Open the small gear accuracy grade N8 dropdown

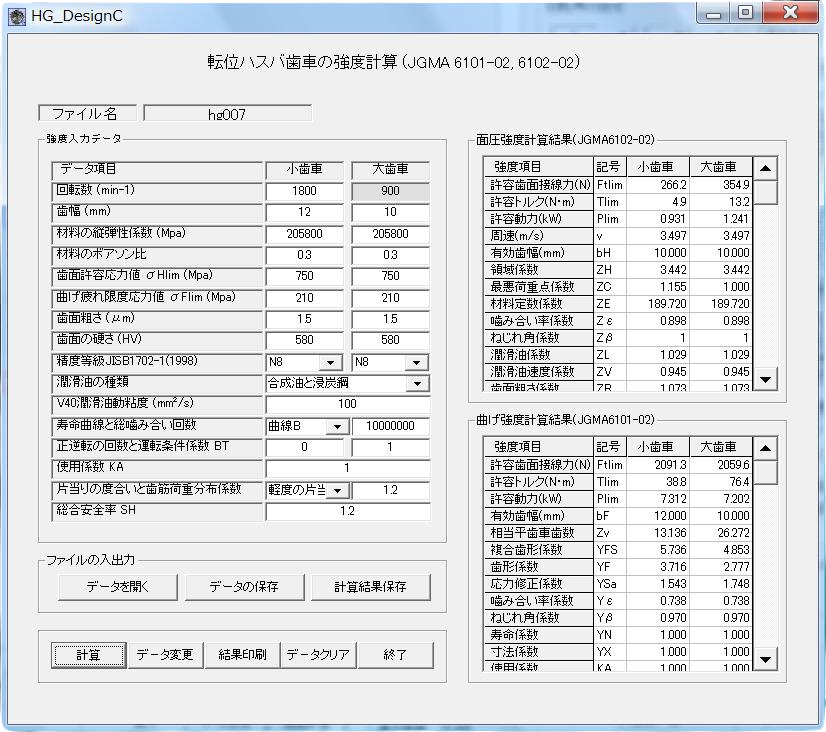[x=327, y=363]
